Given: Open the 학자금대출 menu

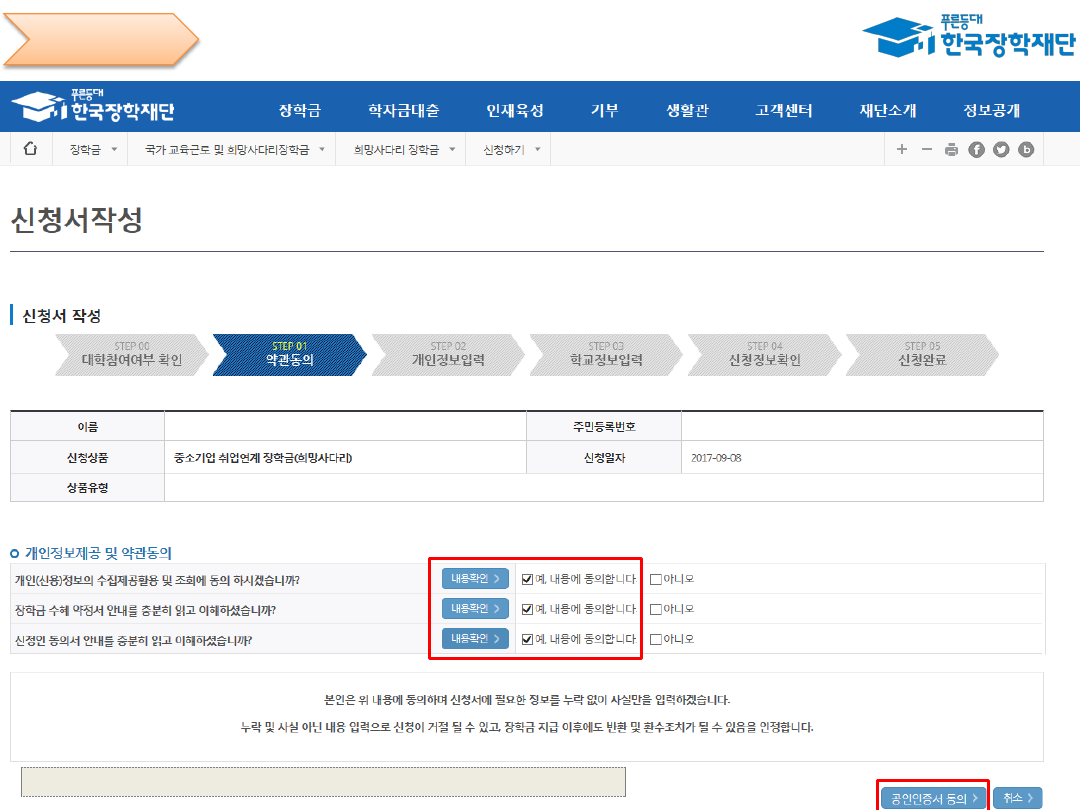Looking at the screenshot, I should [403, 110].
